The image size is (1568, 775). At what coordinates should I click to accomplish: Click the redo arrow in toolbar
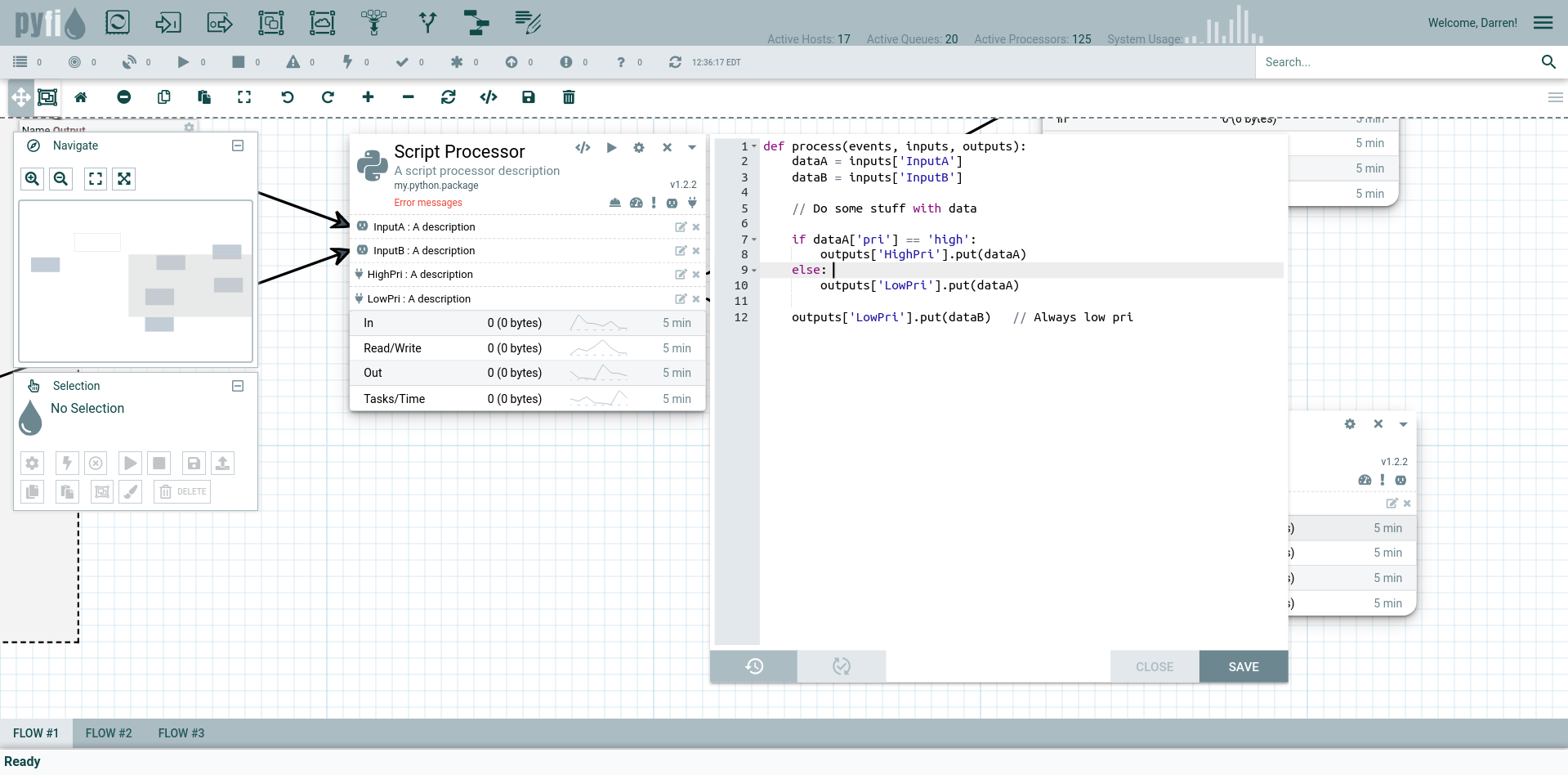pos(328,97)
